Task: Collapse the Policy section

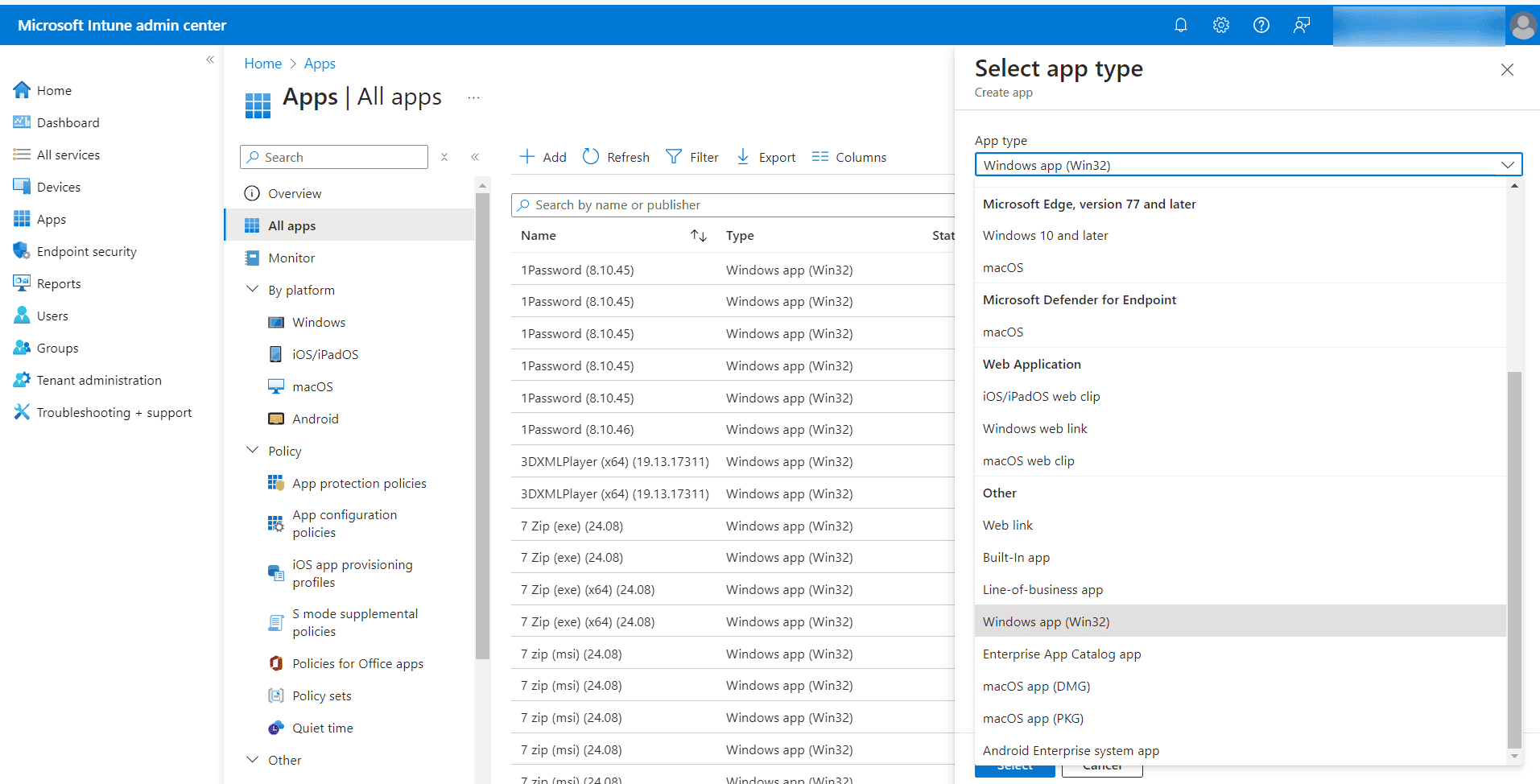Action: [252, 451]
